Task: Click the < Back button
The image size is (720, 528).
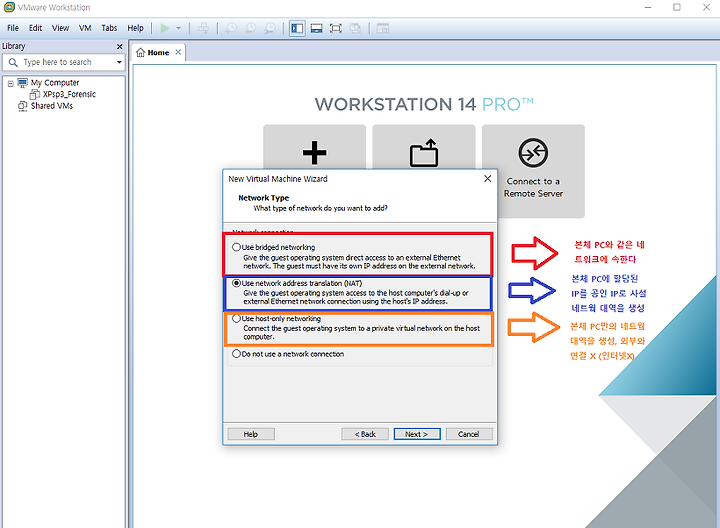Action: click(365, 434)
